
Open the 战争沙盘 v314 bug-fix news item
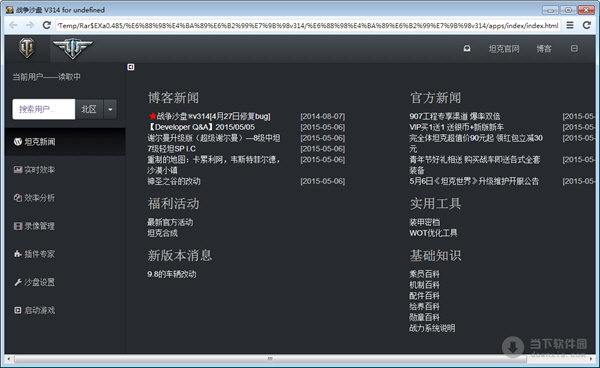pyautogui.click(x=210, y=116)
